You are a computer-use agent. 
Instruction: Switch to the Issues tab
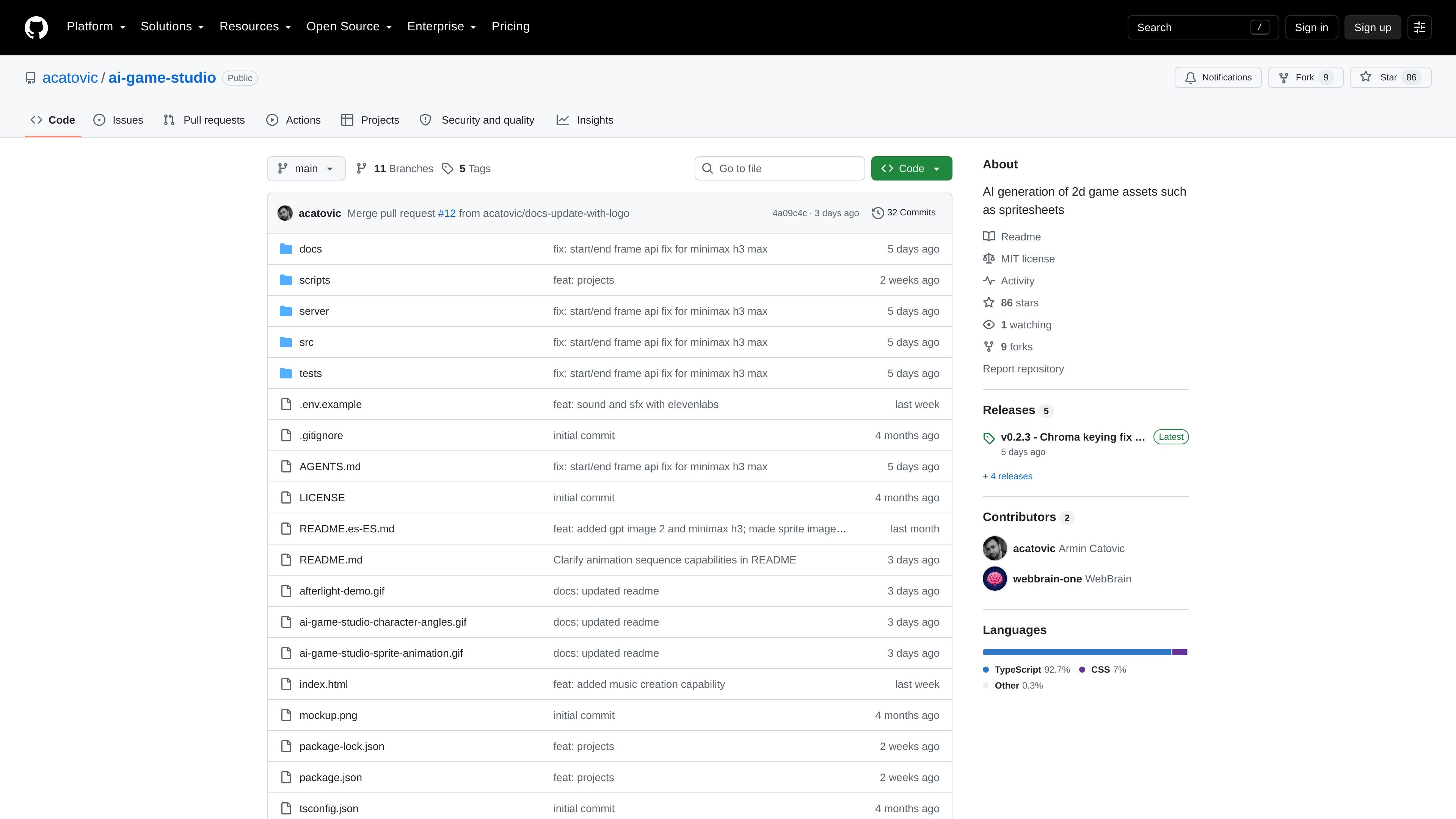pyautogui.click(x=118, y=120)
